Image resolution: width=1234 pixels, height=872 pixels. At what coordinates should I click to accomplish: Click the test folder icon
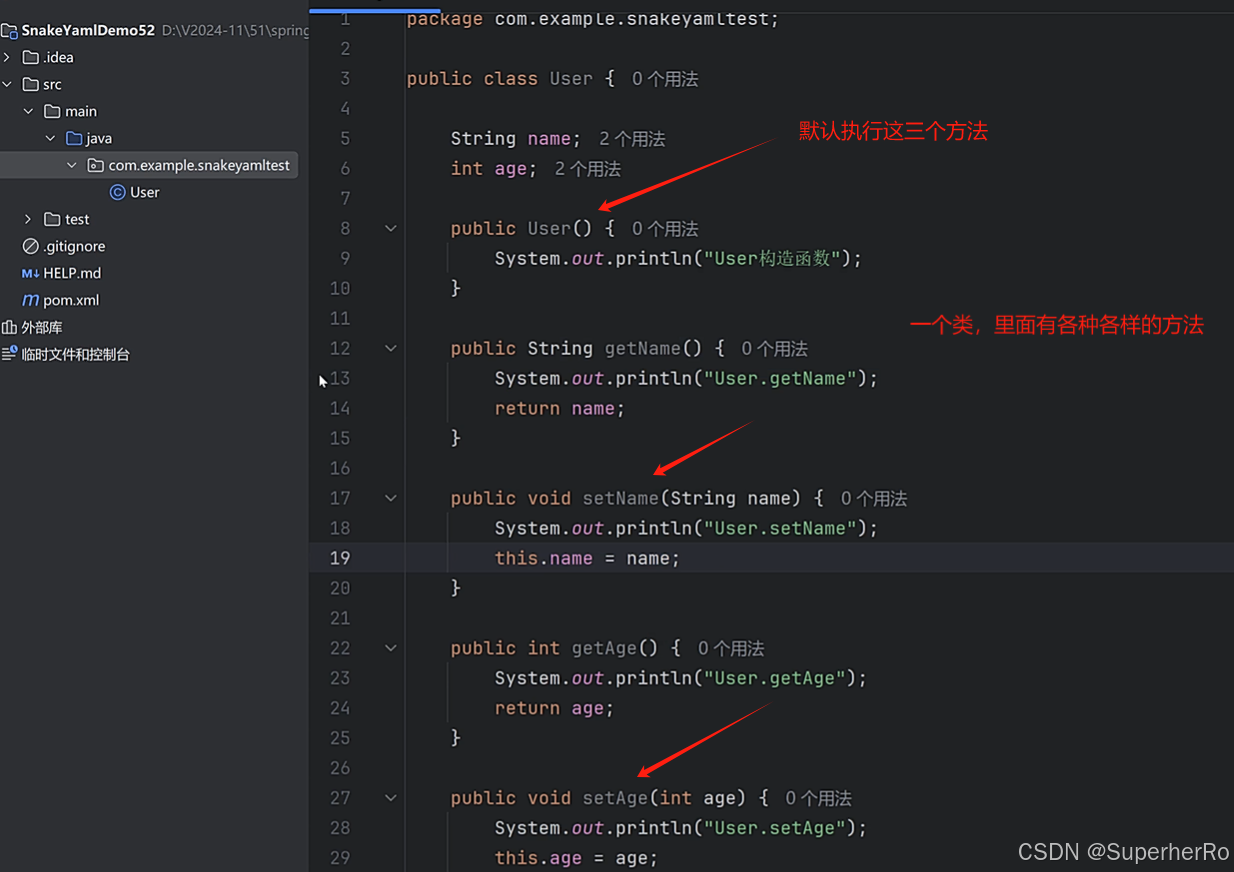pyautogui.click(x=52, y=219)
